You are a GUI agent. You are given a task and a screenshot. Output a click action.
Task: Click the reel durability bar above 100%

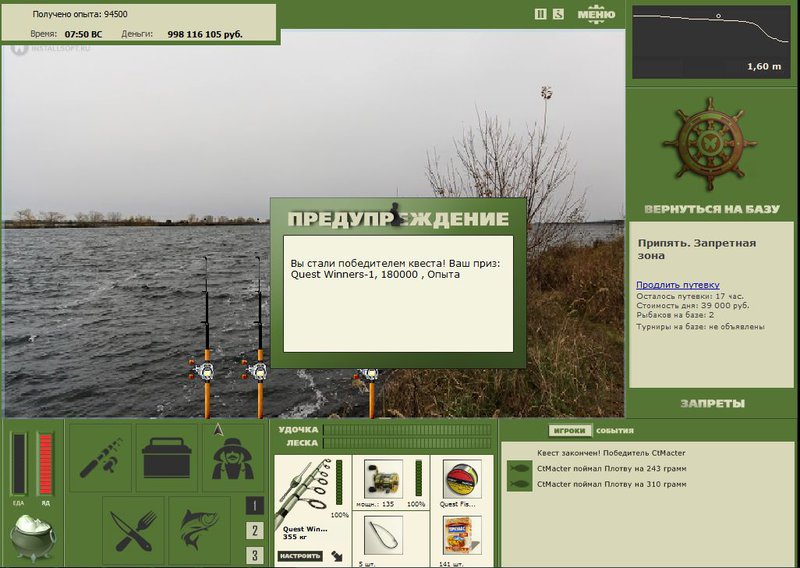[x=419, y=478]
